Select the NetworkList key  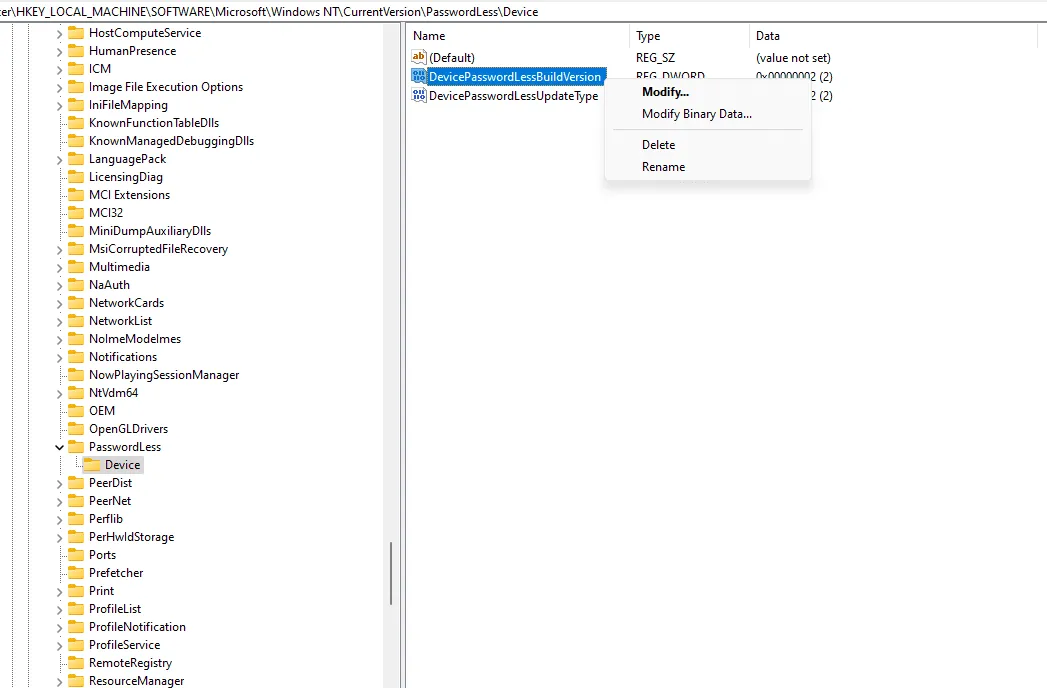tap(121, 321)
